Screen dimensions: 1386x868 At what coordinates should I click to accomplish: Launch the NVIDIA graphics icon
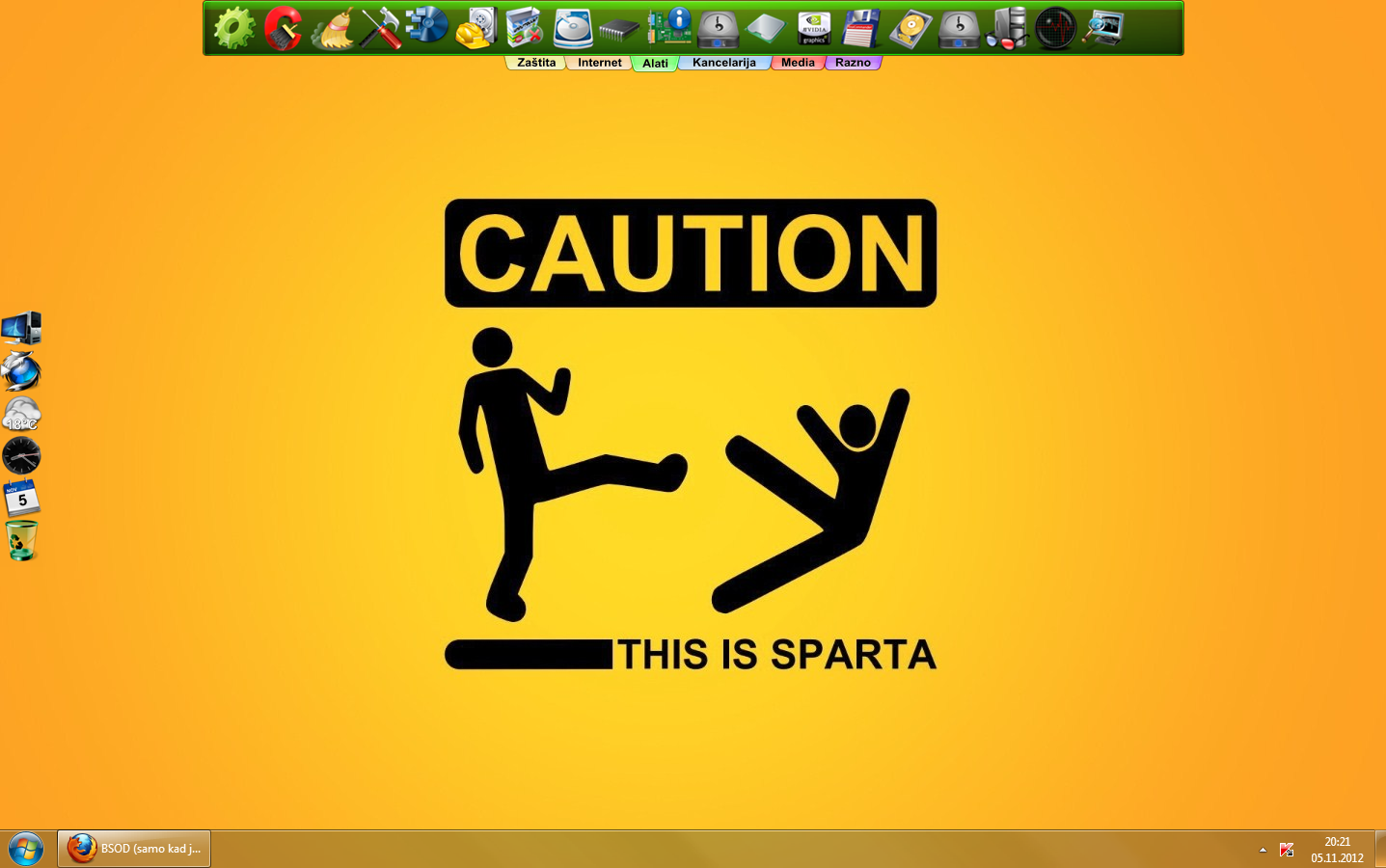point(814,28)
